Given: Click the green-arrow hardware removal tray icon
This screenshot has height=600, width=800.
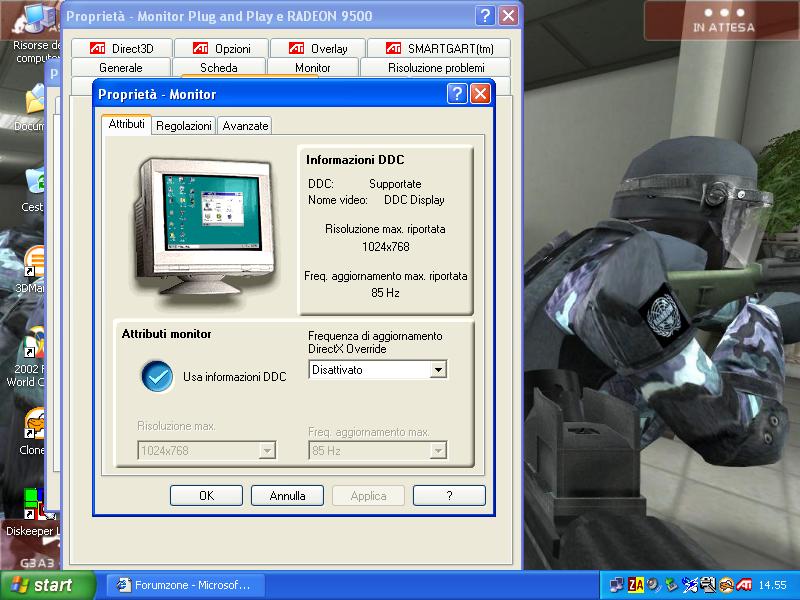Looking at the screenshot, I should (671, 585).
